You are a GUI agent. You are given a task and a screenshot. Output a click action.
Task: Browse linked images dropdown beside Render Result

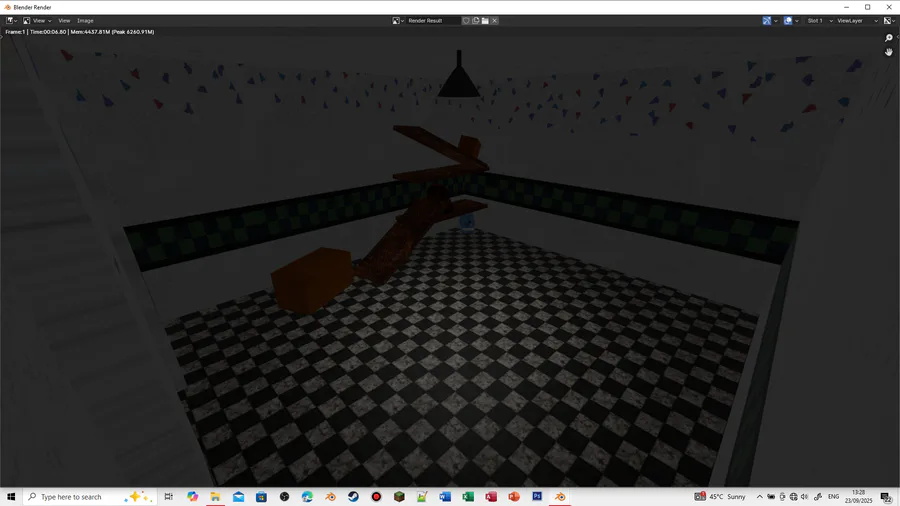point(398,21)
